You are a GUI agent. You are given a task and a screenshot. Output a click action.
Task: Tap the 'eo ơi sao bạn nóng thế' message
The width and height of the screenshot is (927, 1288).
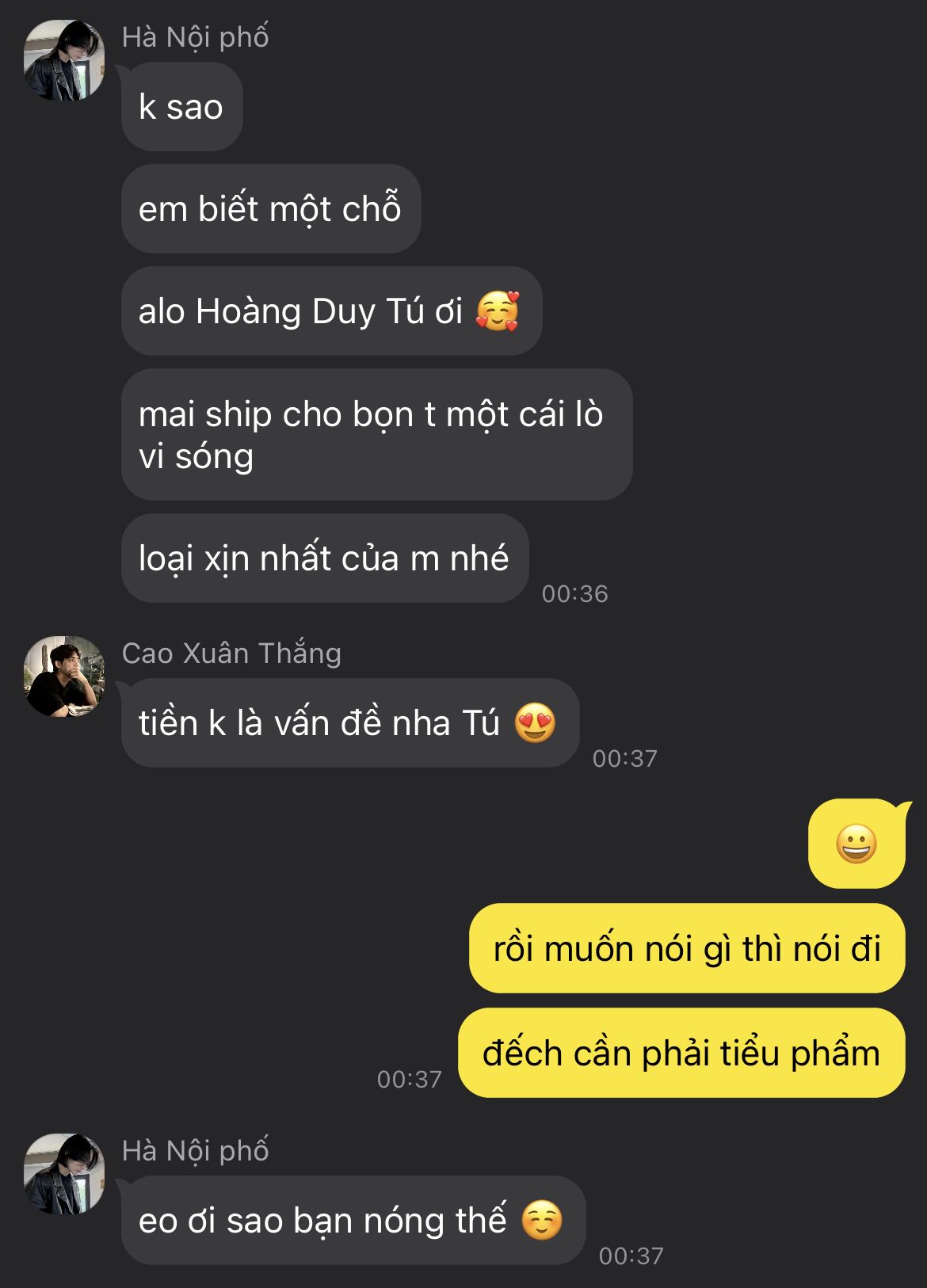(x=353, y=1220)
